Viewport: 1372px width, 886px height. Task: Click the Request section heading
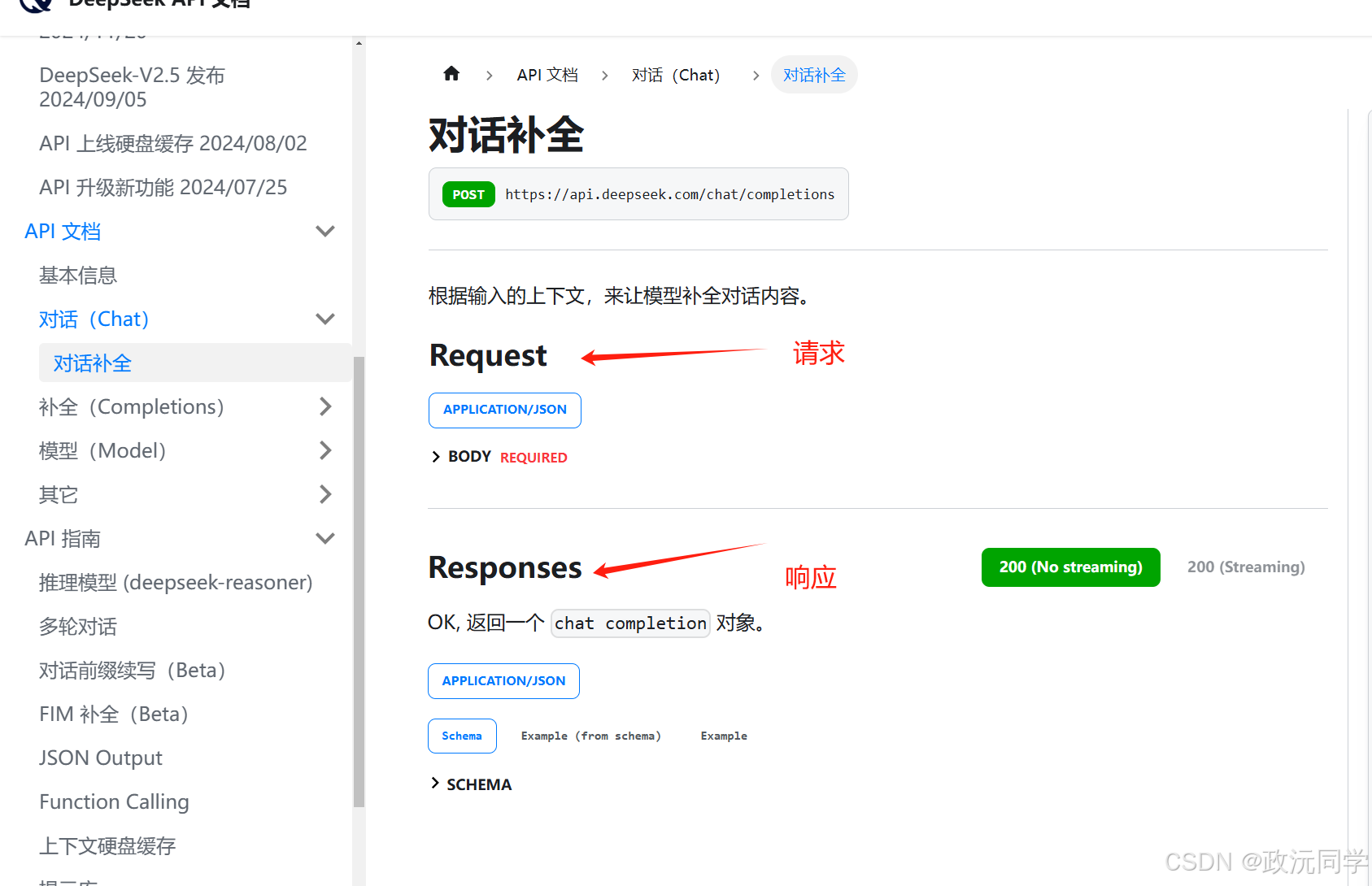(488, 356)
